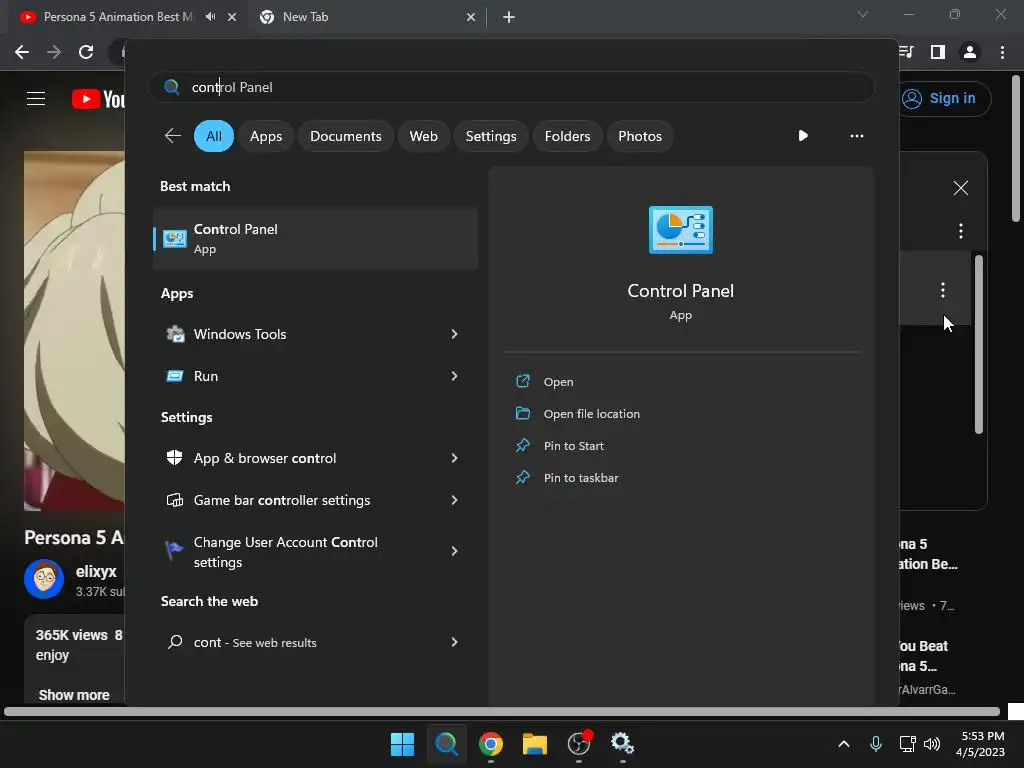Screen dimensions: 1024x768
Task: Open File Explorer from taskbar
Action: pos(535,744)
